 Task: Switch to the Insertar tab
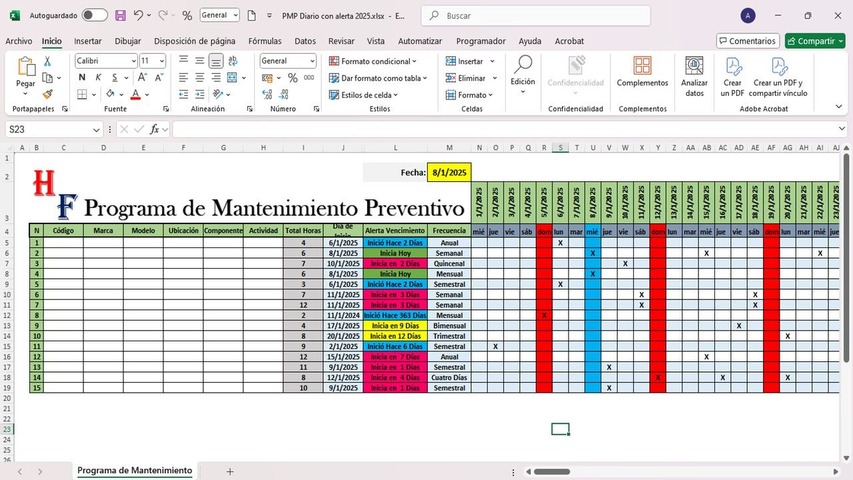(x=88, y=41)
